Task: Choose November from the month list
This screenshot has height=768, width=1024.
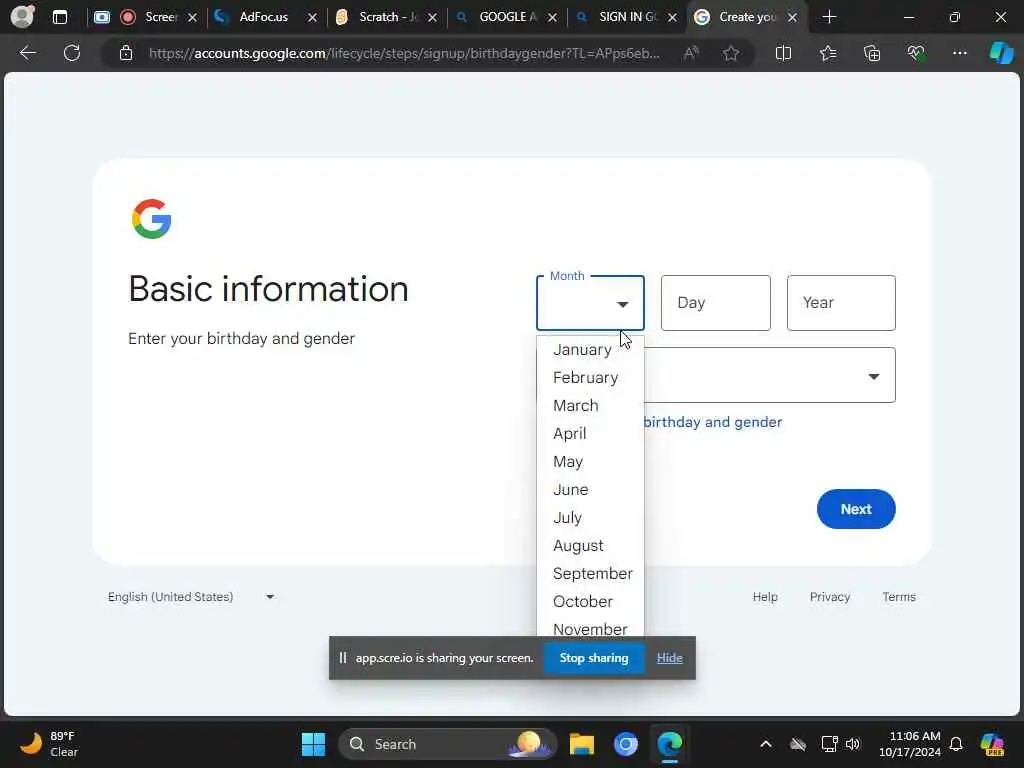Action: click(590, 628)
